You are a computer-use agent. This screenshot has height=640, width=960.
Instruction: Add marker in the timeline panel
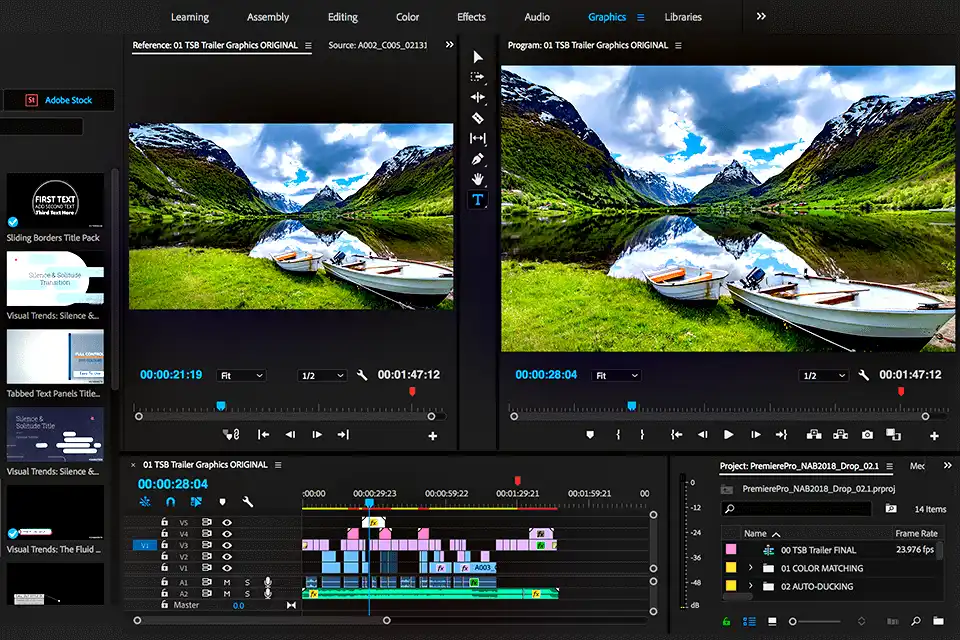click(x=222, y=502)
